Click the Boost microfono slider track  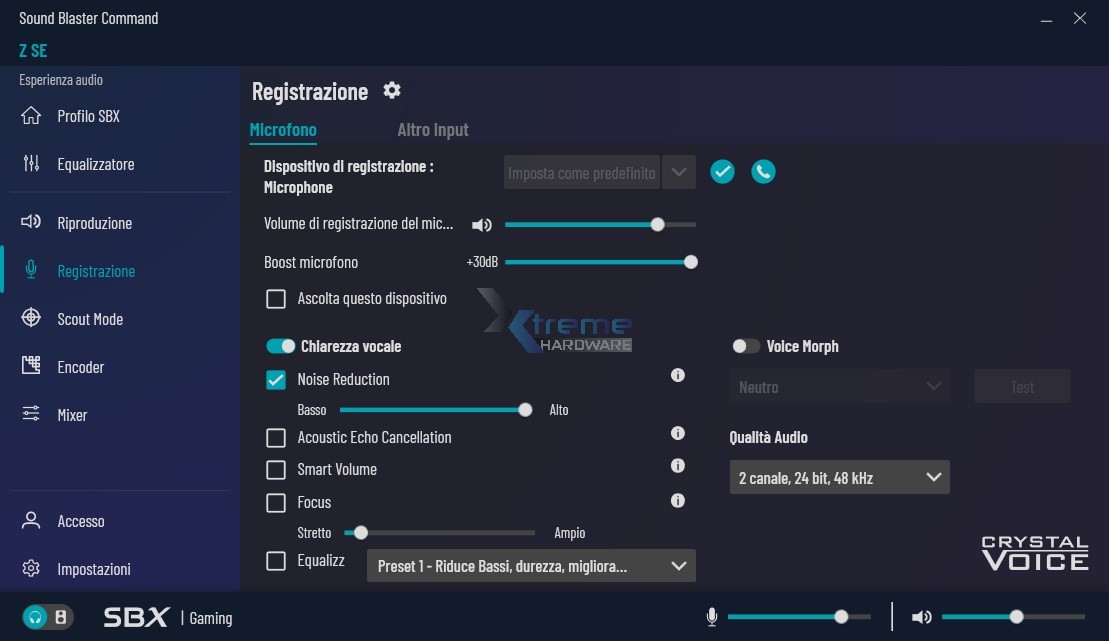pos(598,262)
